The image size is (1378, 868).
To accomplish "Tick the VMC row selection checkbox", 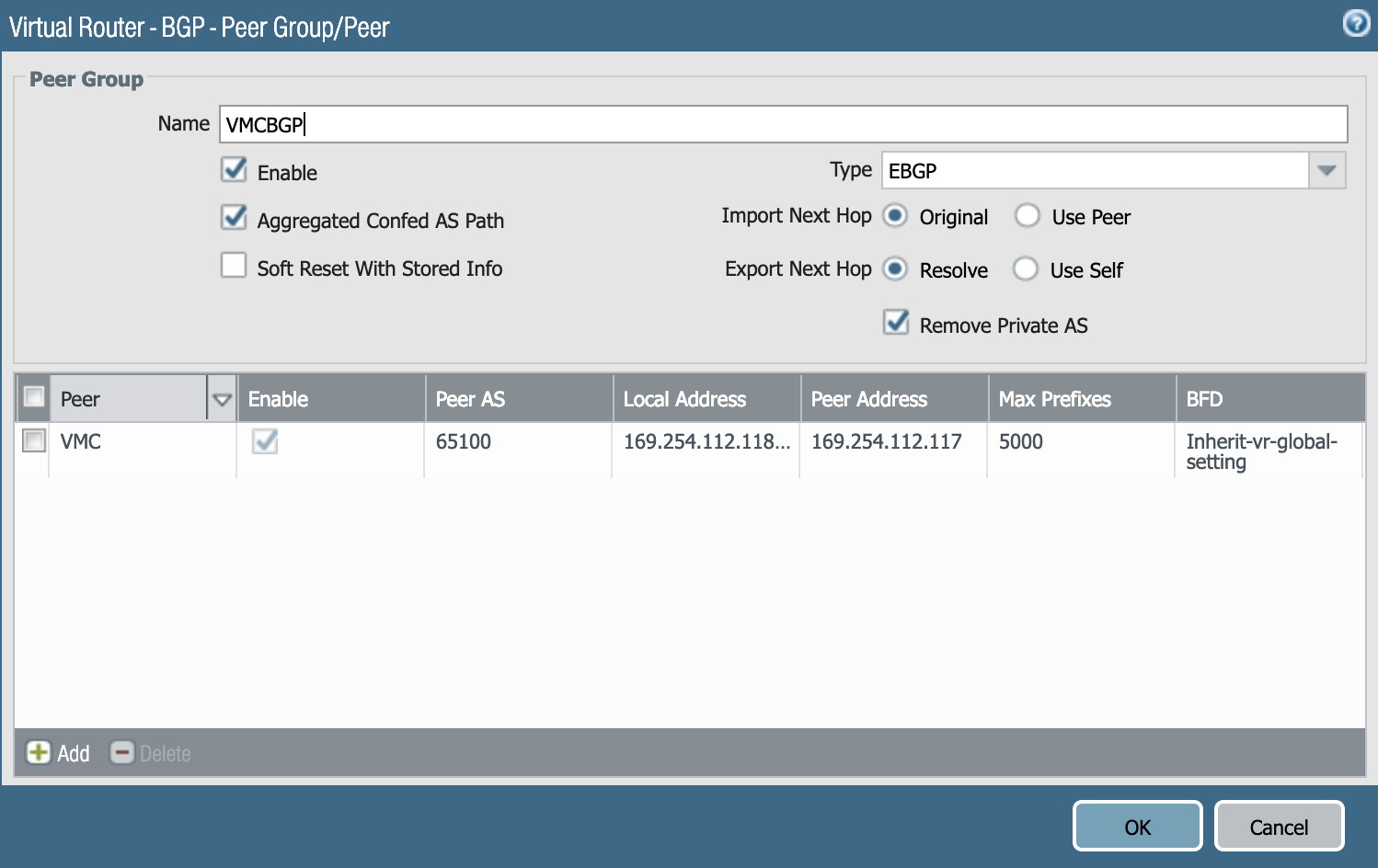I will point(34,441).
